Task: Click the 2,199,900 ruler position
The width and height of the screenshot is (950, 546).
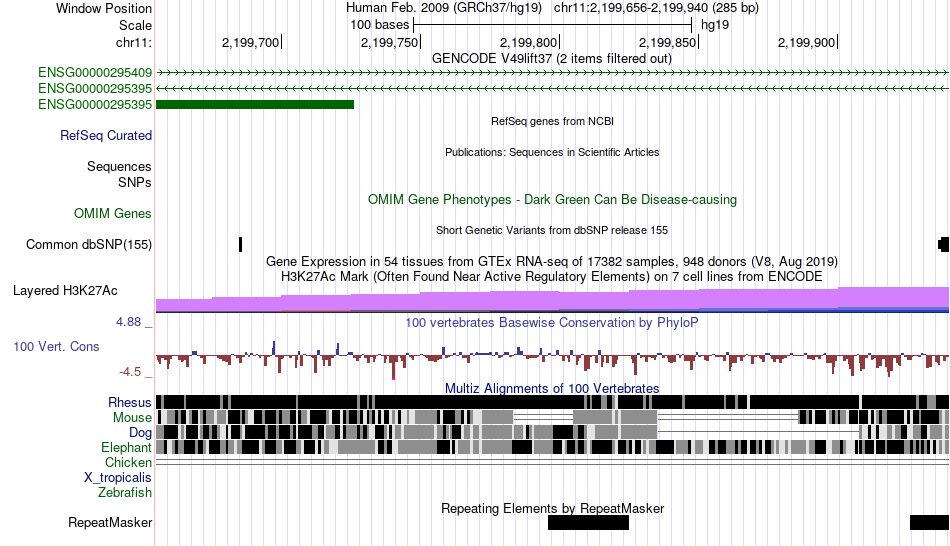Action: tap(806, 42)
